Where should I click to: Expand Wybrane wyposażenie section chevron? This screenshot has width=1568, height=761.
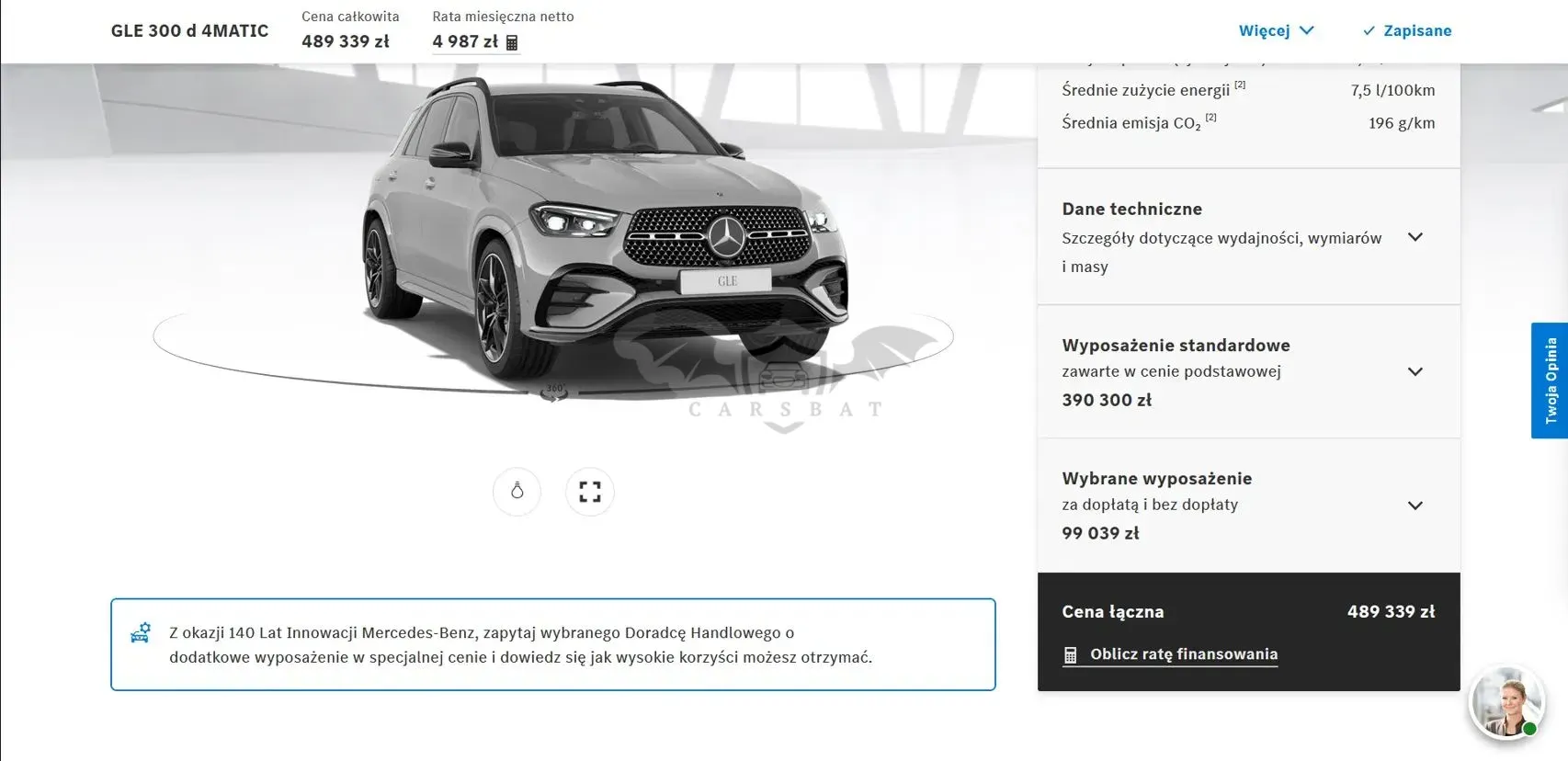[x=1415, y=505]
